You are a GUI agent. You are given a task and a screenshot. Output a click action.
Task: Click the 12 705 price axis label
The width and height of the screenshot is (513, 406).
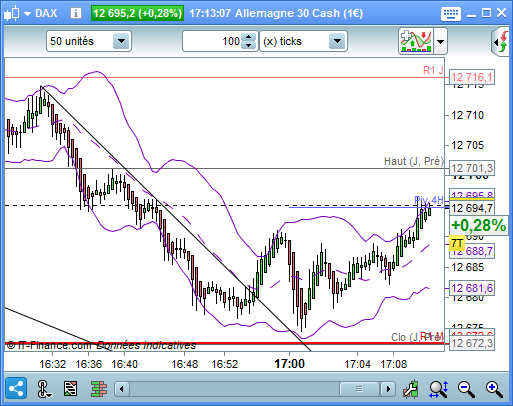point(467,145)
